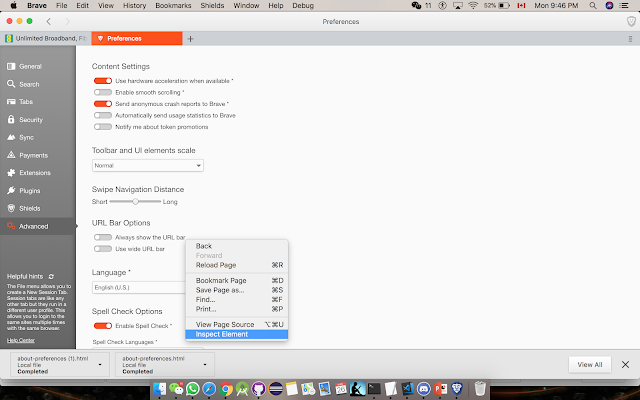The height and width of the screenshot is (400, 640).
Task: Open the Shields menu in menu bar
Action: click(x=212, y=5)
